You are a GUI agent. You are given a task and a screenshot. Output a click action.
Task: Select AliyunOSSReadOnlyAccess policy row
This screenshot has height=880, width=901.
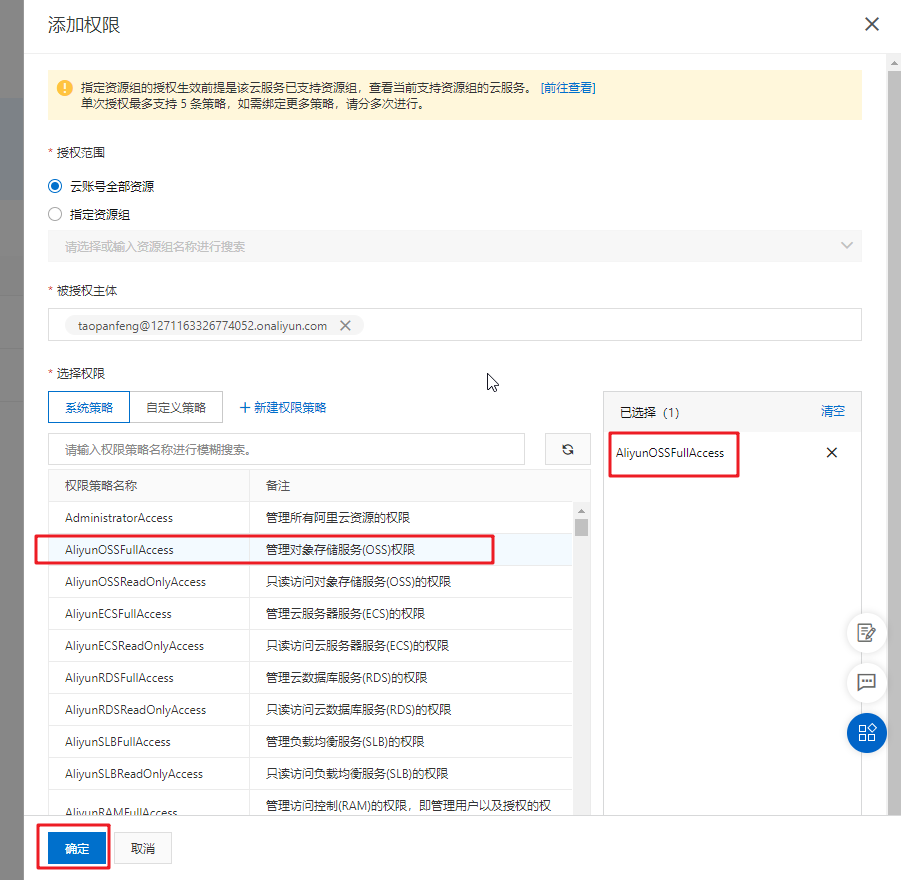[x=310, y=582]
